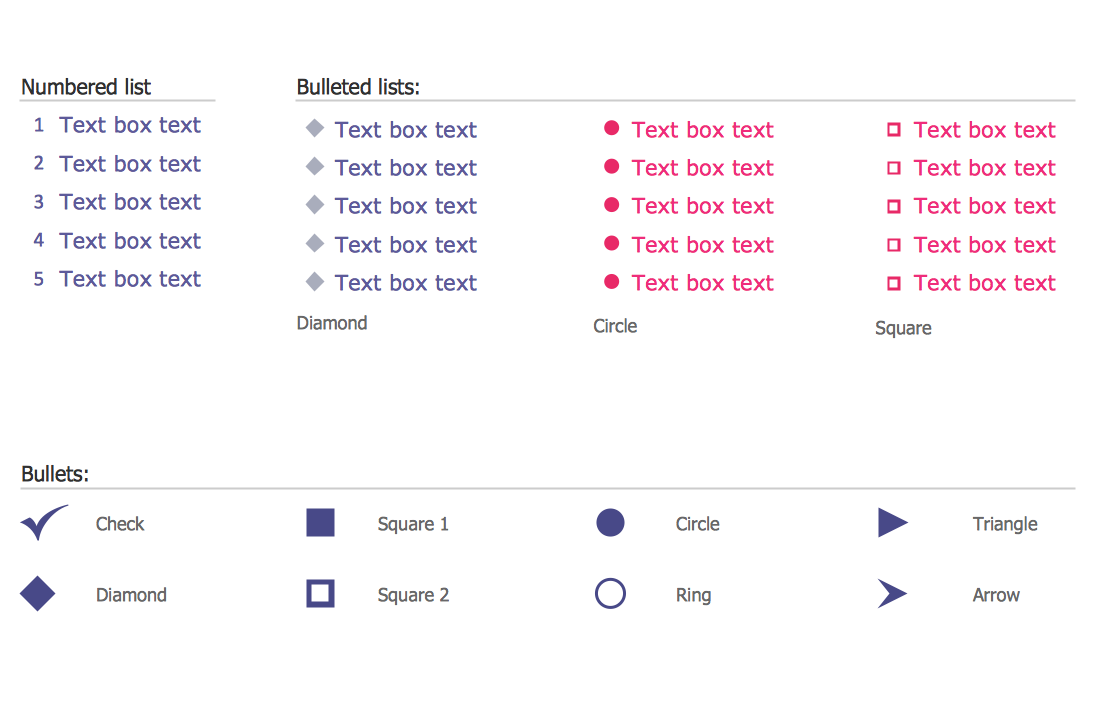Select the hollow Square 2 bullet
Viewport: 1095px width, 724px height.
[x=320, y=594]
